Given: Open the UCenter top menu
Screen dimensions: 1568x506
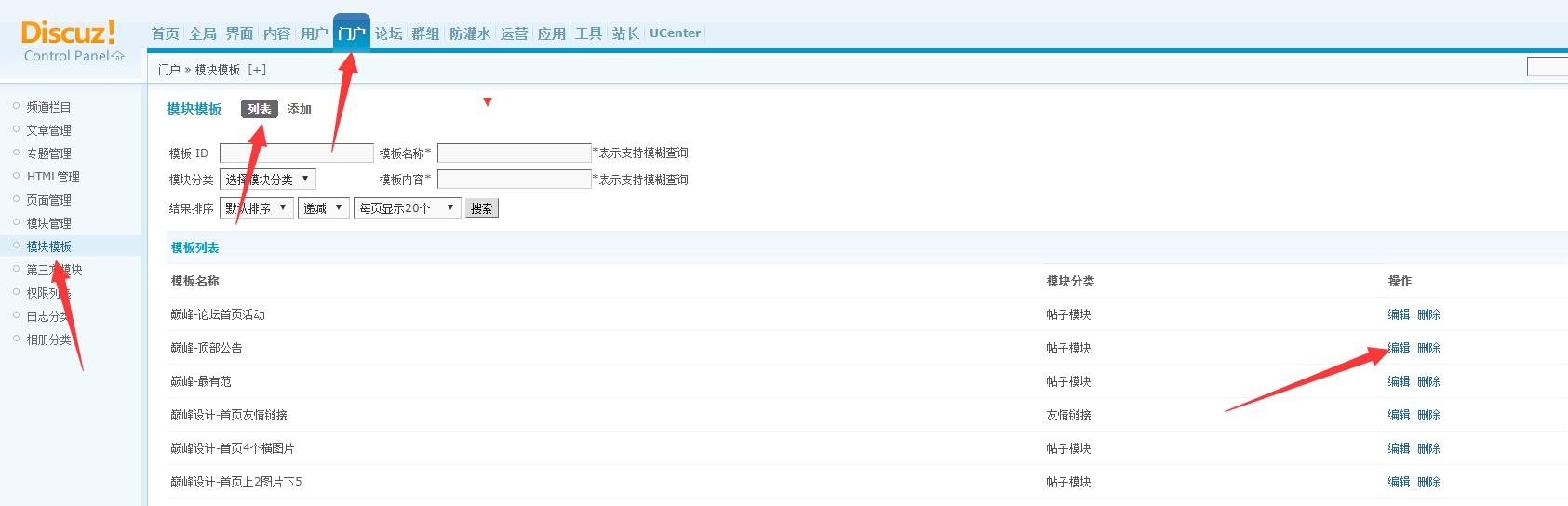Looking at the screenshot, I should 675,33.
